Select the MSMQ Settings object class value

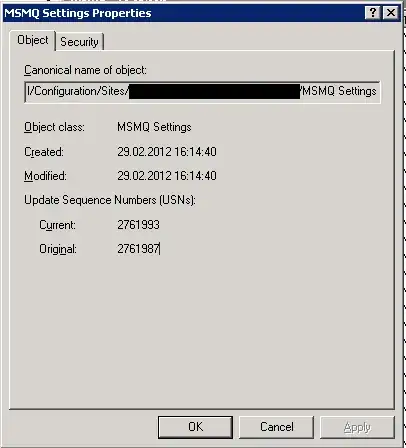point(154,127)
